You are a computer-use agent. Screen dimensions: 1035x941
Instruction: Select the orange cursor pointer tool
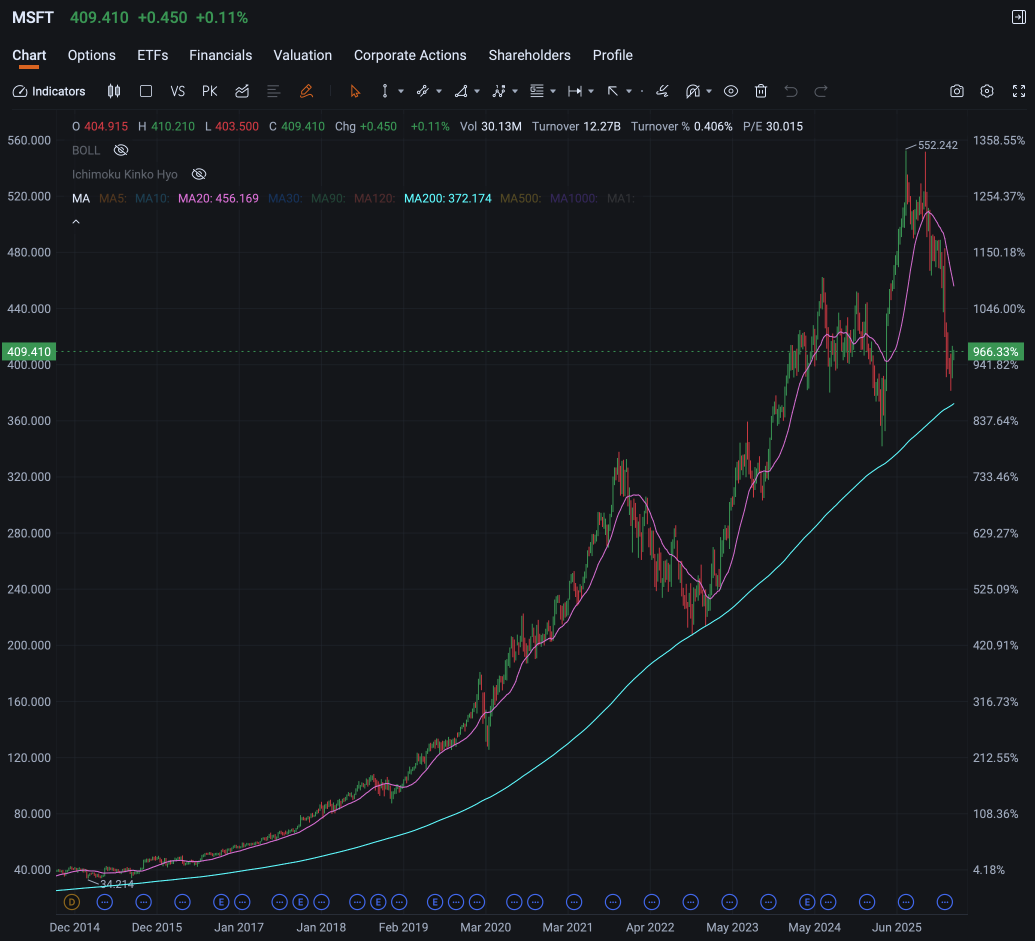click(x=355, y=91)
